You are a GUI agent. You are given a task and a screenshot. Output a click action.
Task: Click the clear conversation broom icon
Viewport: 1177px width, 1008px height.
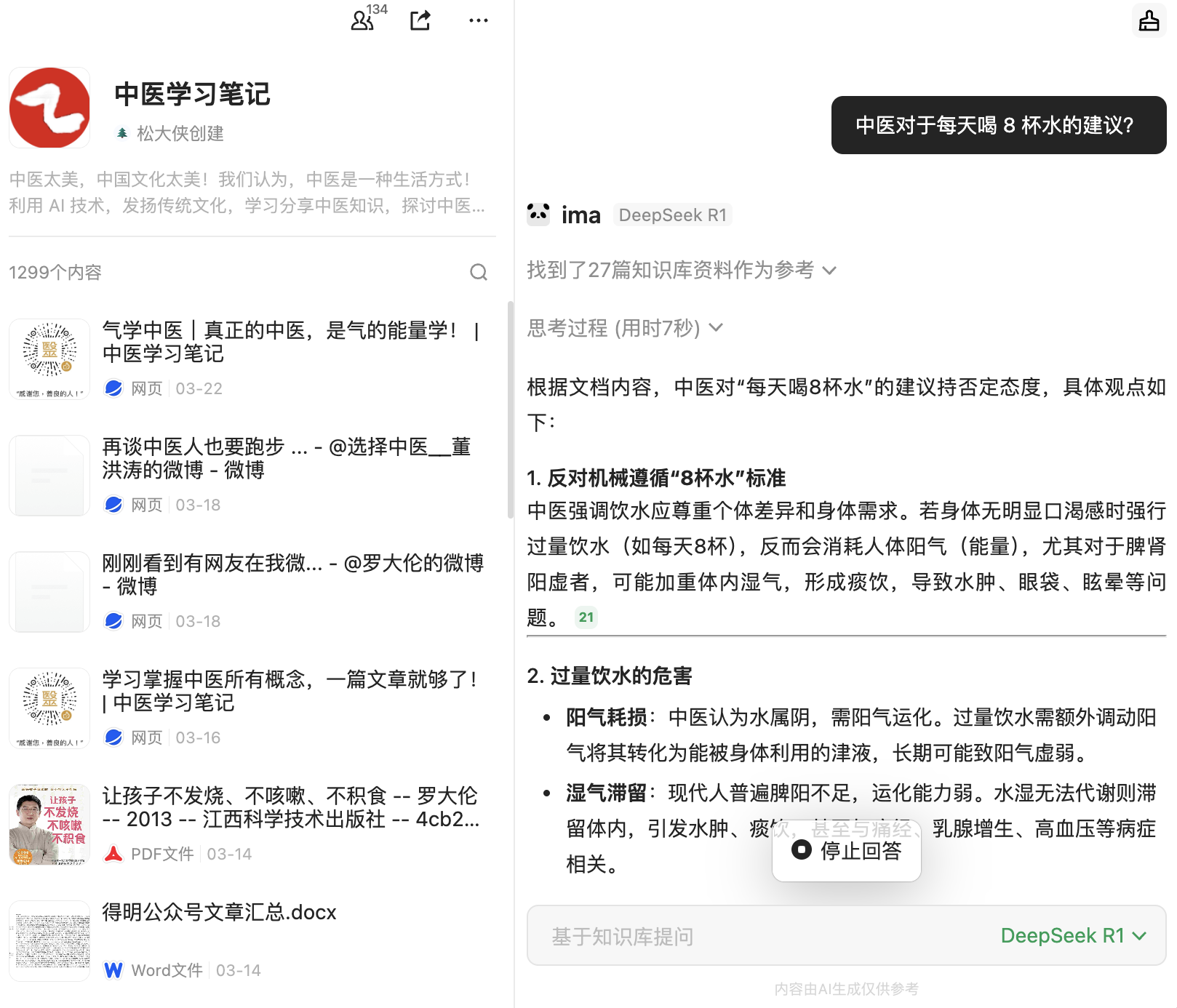1149,20
